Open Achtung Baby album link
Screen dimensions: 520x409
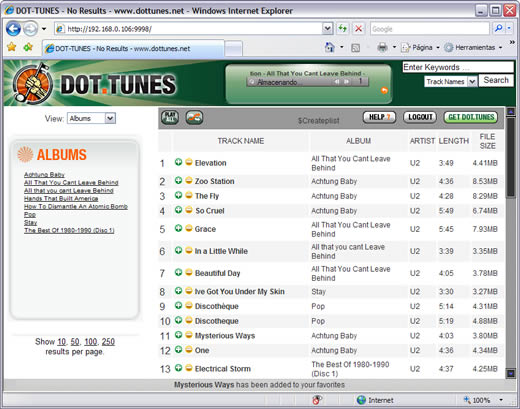point(44,174)
